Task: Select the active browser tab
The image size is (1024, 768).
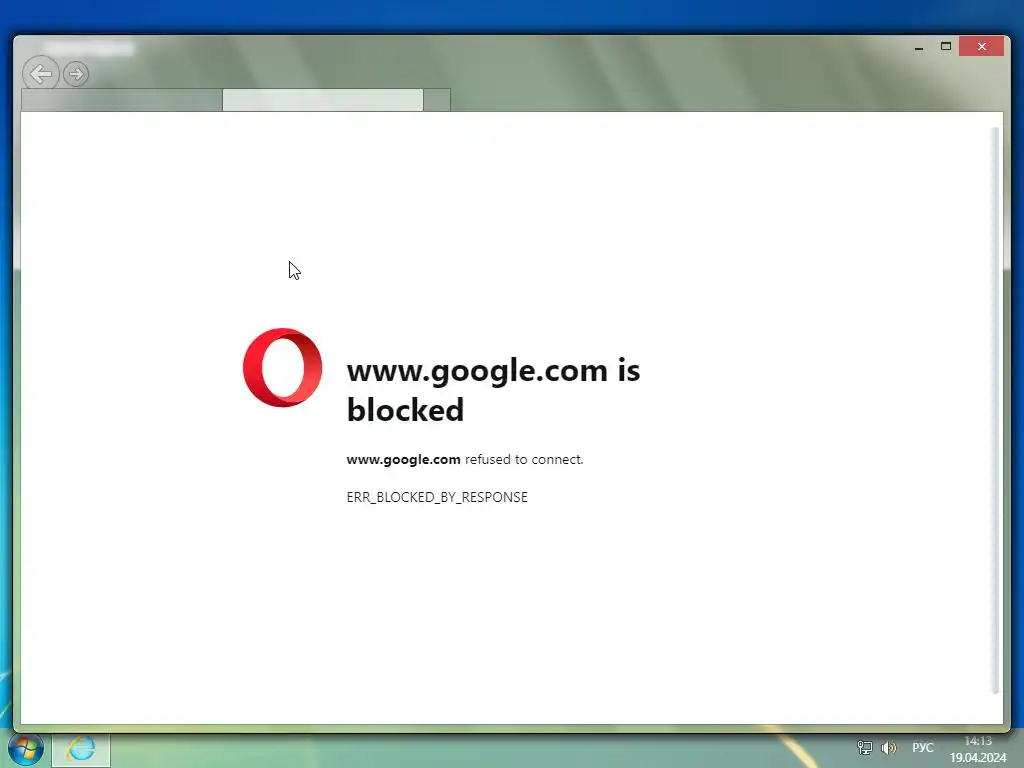Action: (x=323, y=100)
